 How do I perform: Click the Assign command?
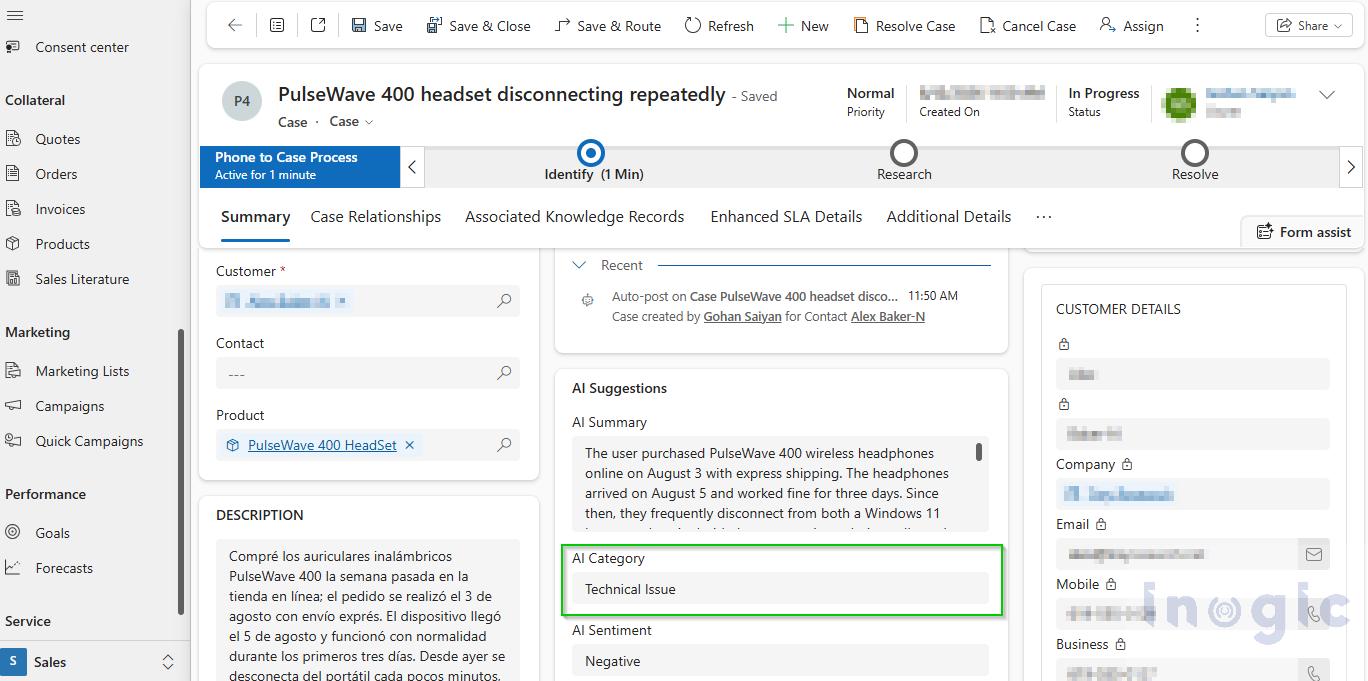(x=1131, y=26)
